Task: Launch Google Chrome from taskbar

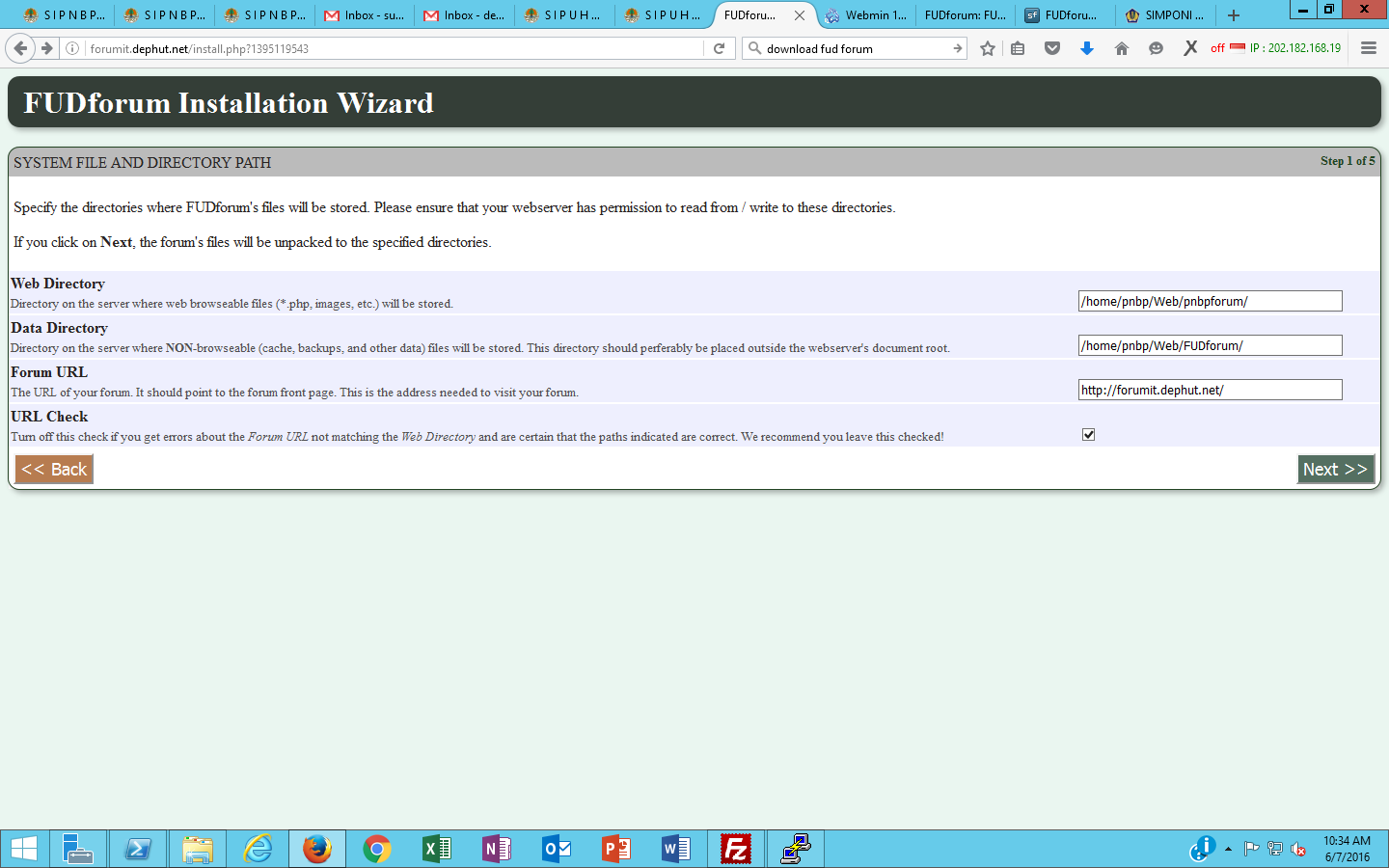Action: pos(377,849)
